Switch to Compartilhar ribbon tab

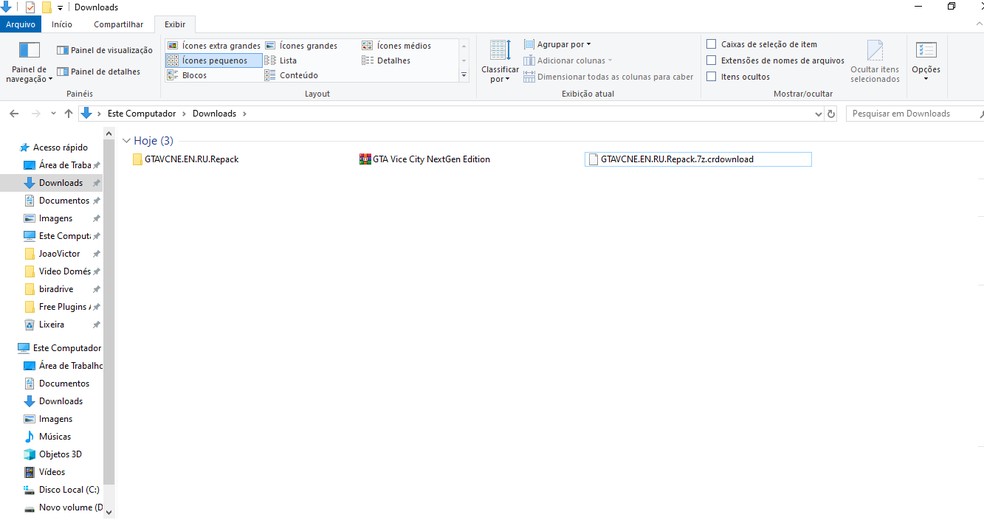click(118, 24)
